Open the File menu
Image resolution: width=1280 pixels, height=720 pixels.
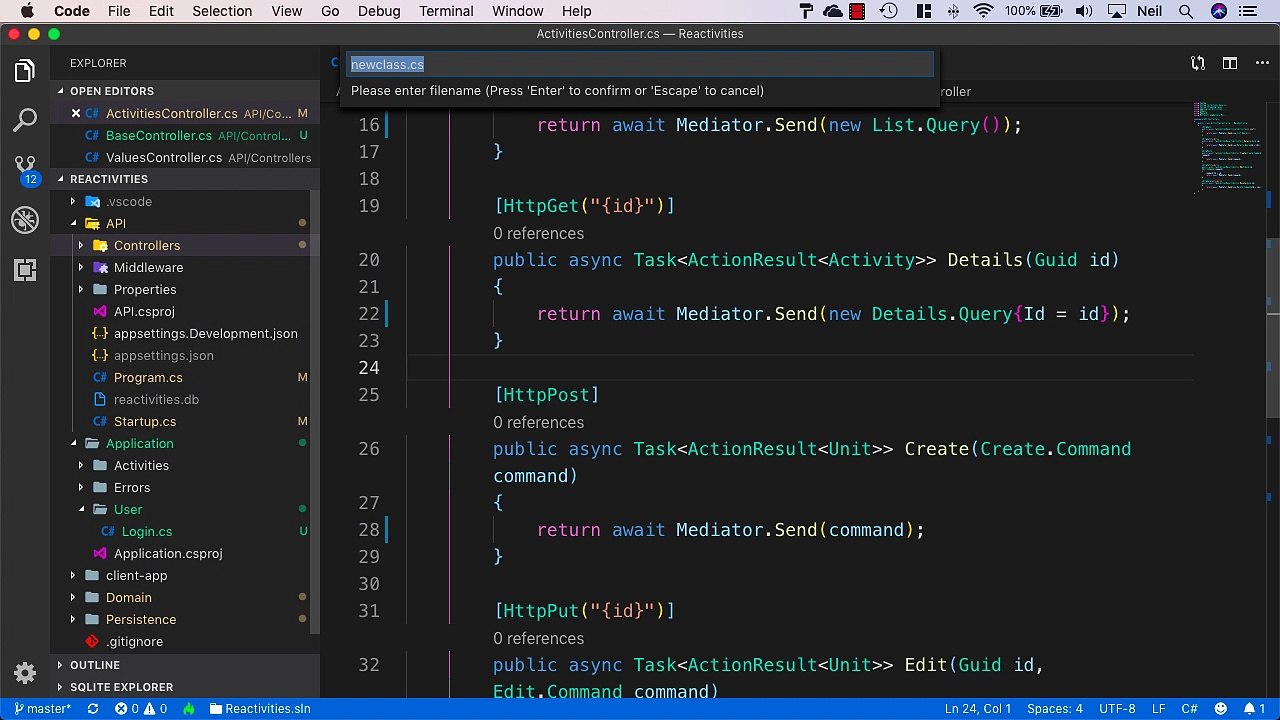[x=119, y=11]
